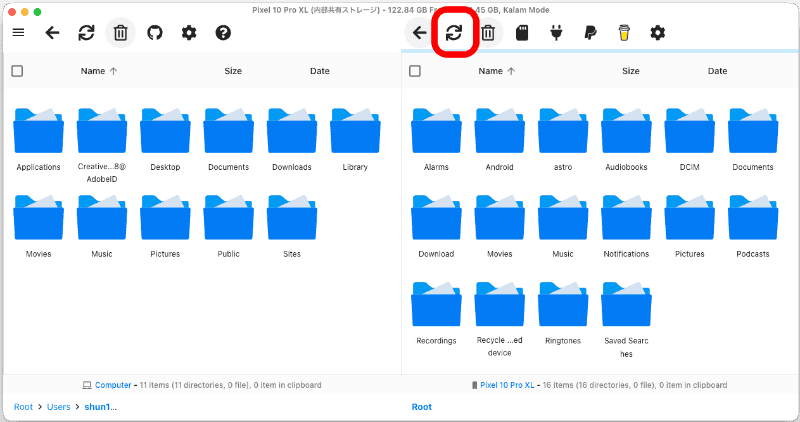Open the help question mark icon
This screenshot has width=800, height=422.
[x=223, y=33]
